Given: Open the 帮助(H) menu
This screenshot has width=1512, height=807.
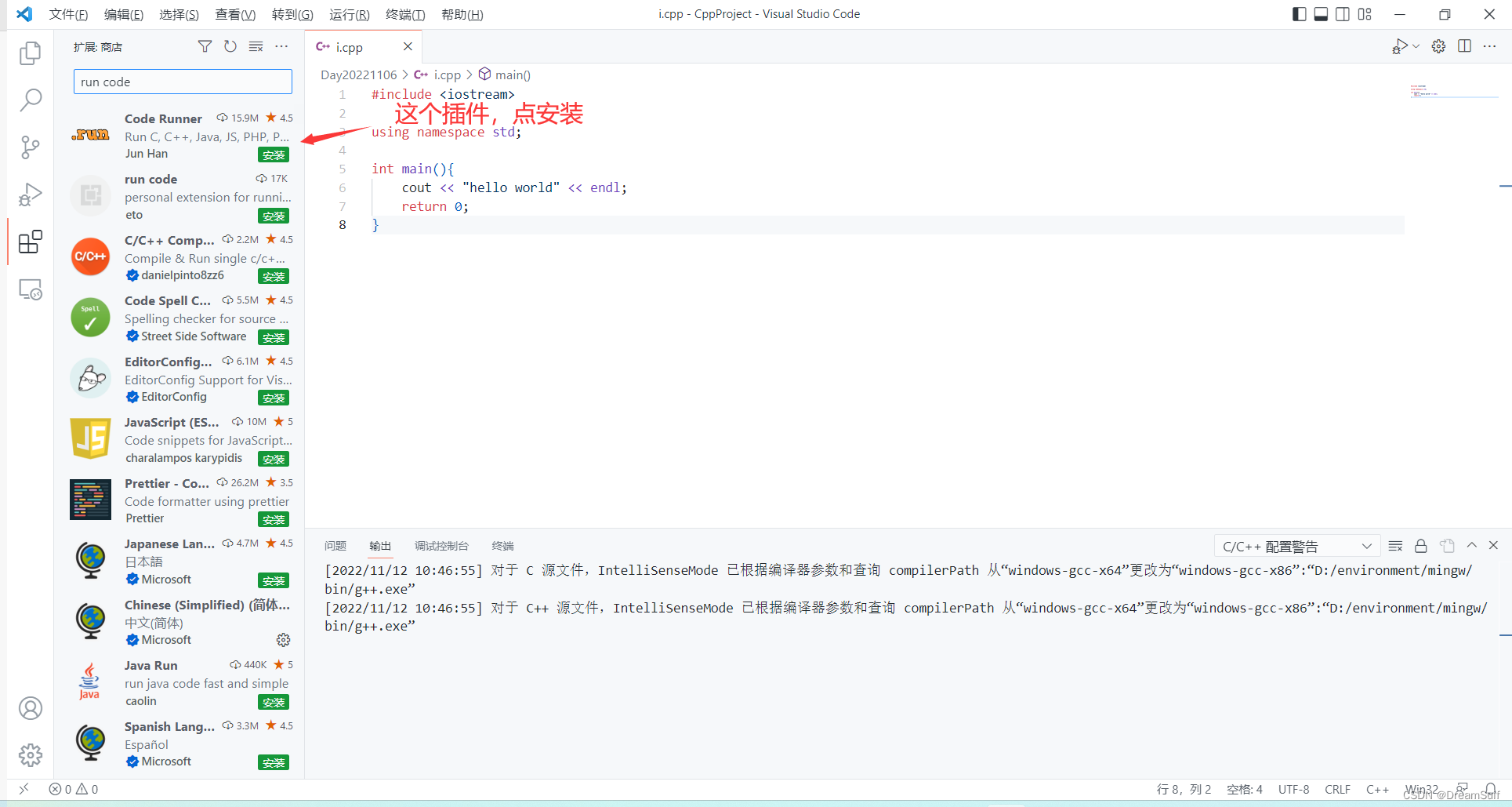Looking at the screenshot, I should [x=462, y=14].
